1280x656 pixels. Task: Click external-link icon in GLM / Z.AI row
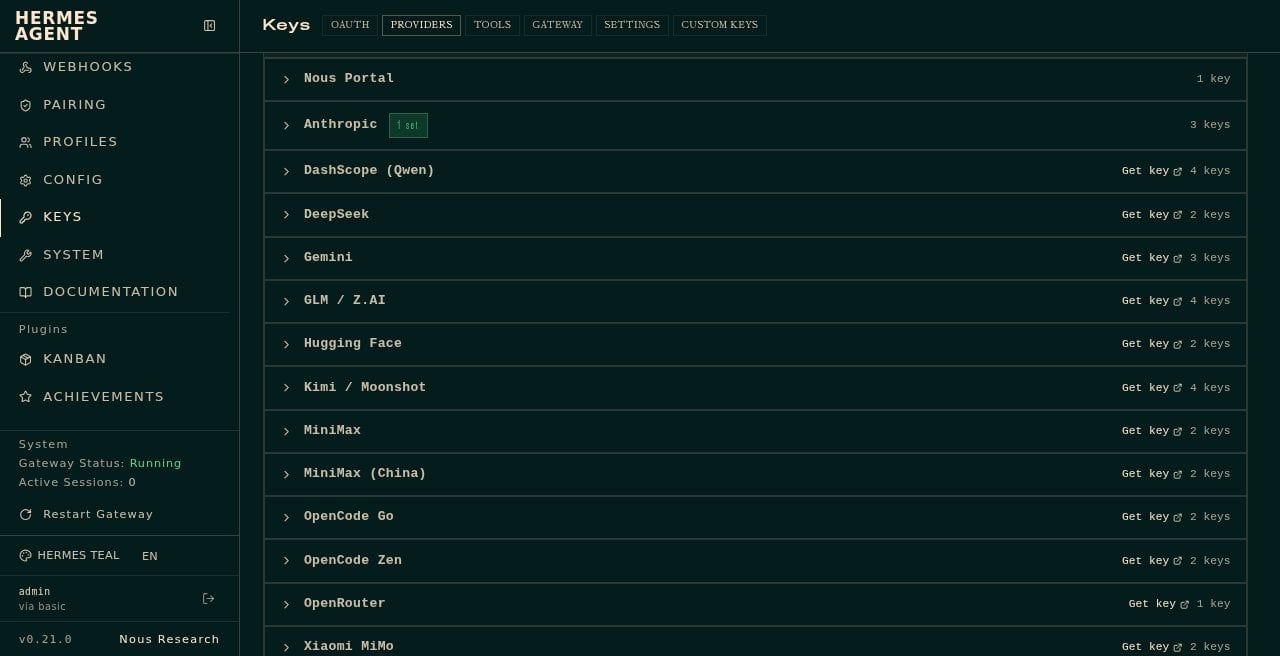pos(1177,301)
